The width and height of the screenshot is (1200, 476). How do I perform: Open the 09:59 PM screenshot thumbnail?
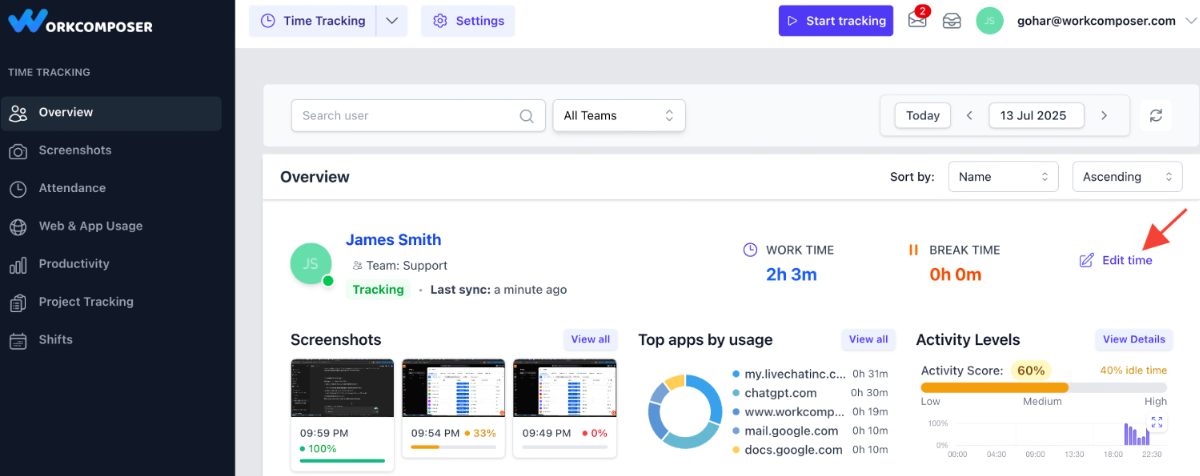click(342, 388)
